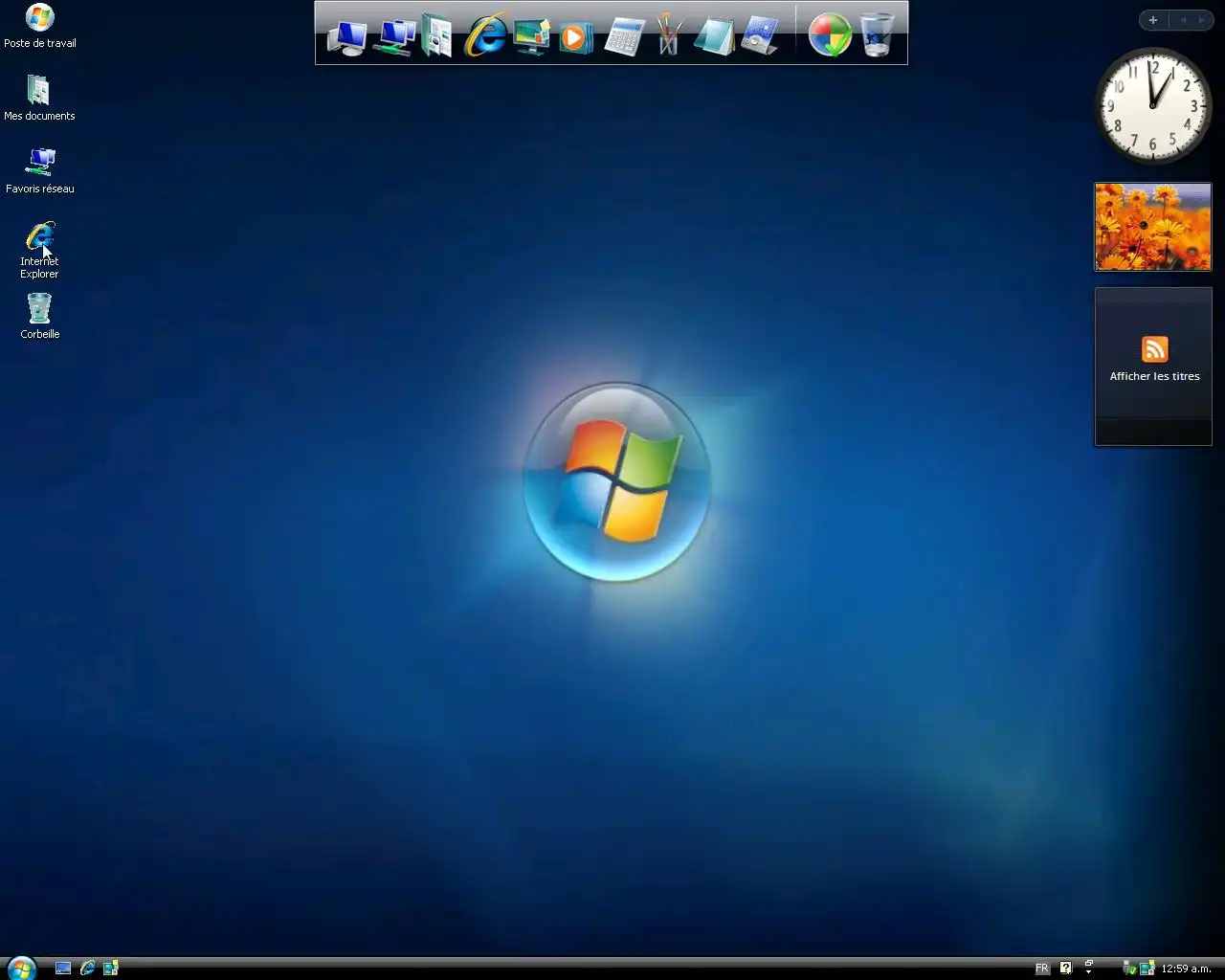
Task: Click the next gadgets page arrow in the sidebar
Action: click(x=1202, y=20)
